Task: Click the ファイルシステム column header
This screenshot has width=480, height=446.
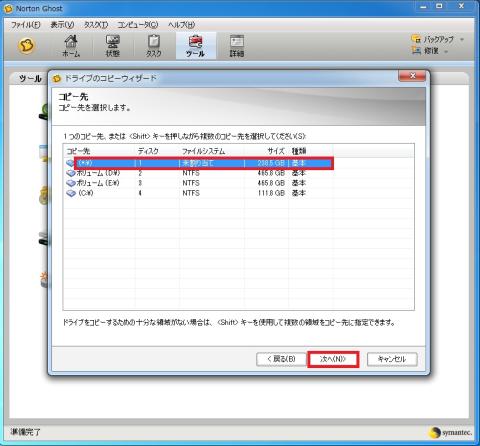Action: 212,151
